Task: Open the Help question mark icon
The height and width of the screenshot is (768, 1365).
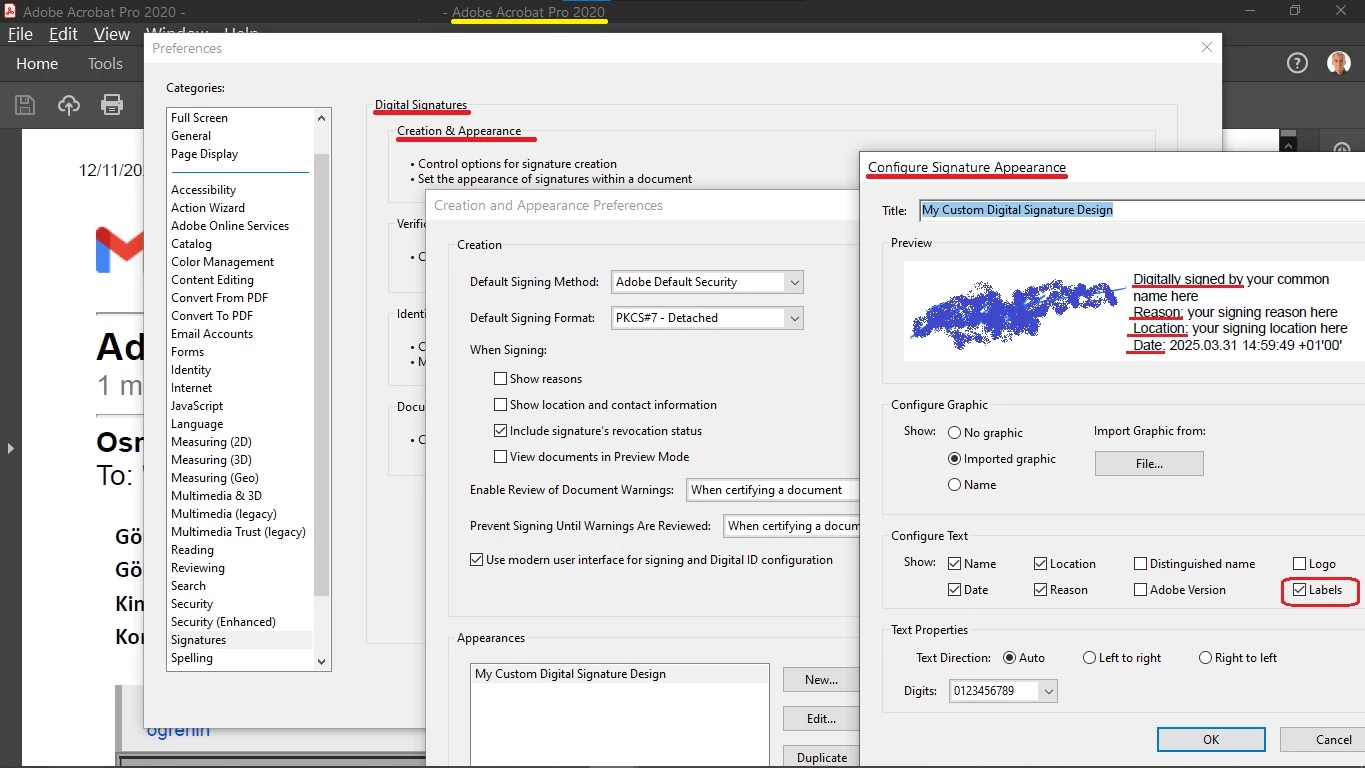Action: [x=1297, y=63]
